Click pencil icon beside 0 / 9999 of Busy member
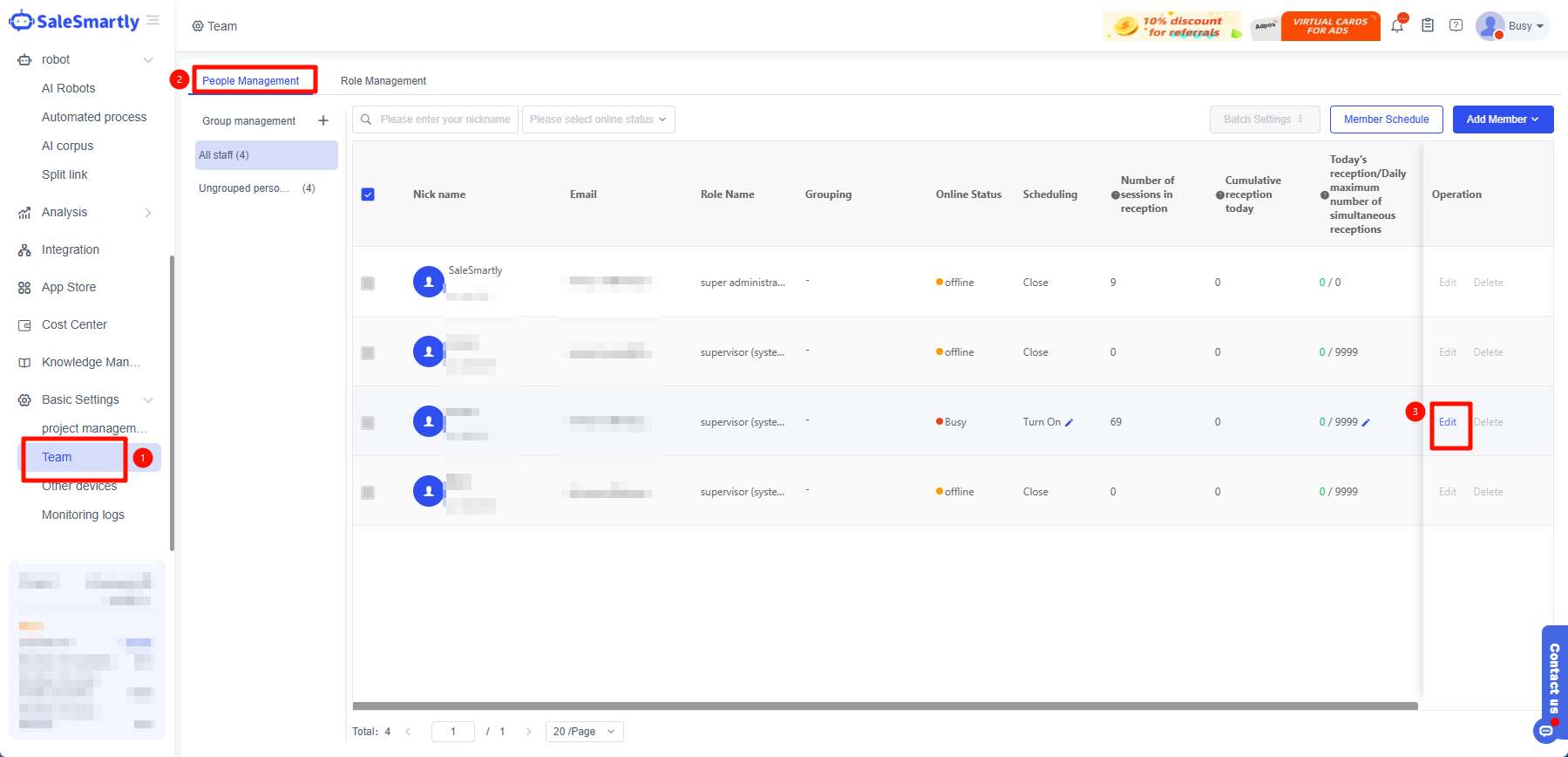 coord(1366,423)
